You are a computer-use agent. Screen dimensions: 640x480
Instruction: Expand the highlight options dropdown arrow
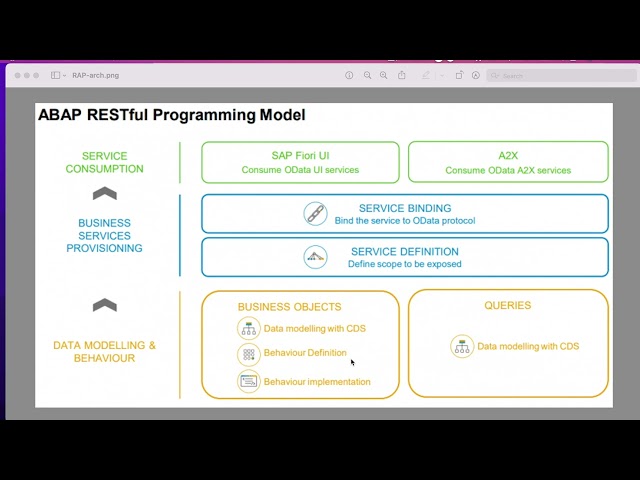coord(442,76)
